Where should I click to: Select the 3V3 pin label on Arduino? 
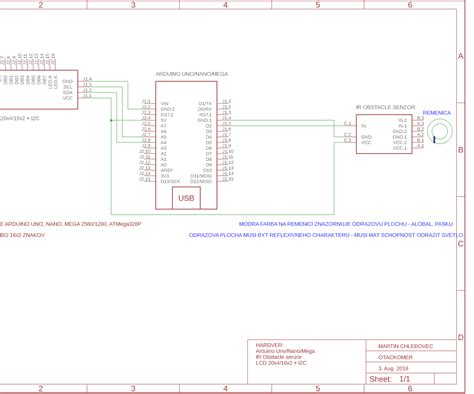pyautogui.click(x=165, y=176)
